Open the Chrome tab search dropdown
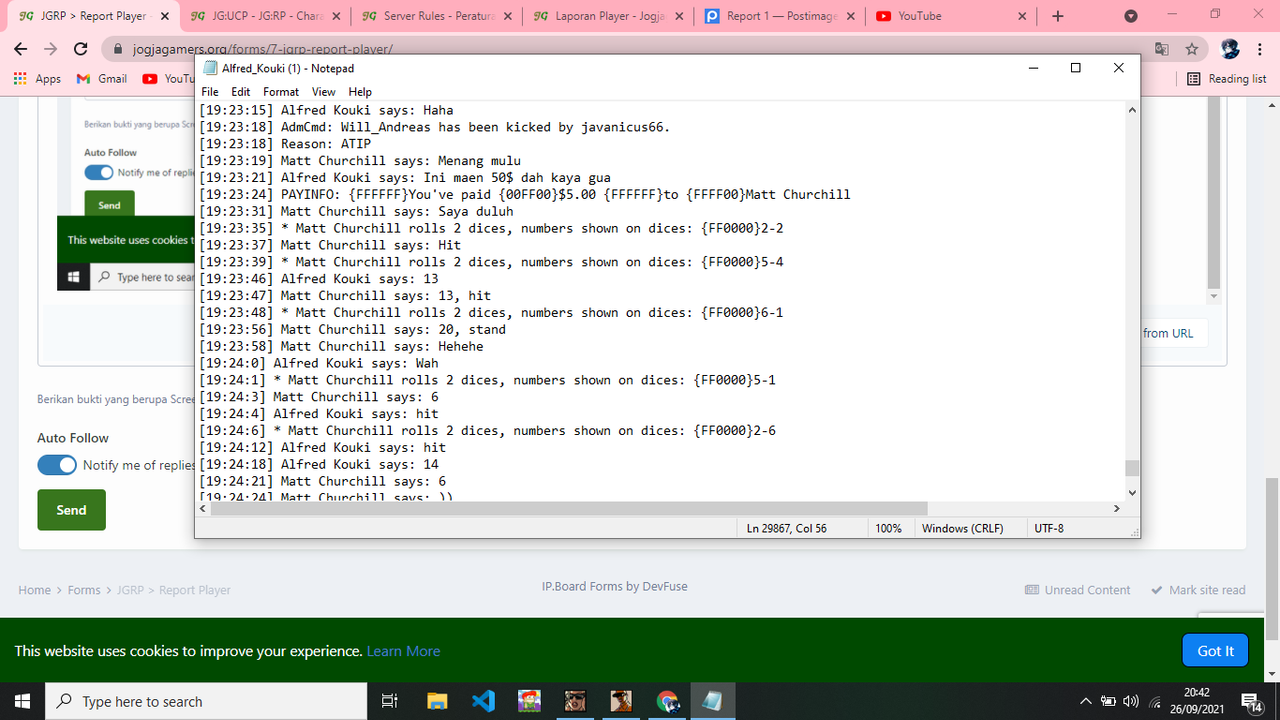Image resolution: width=1280 pixels, height=720 pixels. (1131, 16)
